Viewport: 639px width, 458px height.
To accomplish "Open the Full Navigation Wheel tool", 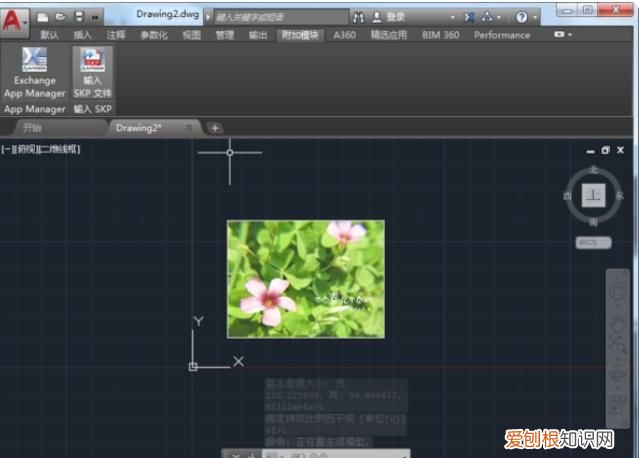I will point(617,291).
